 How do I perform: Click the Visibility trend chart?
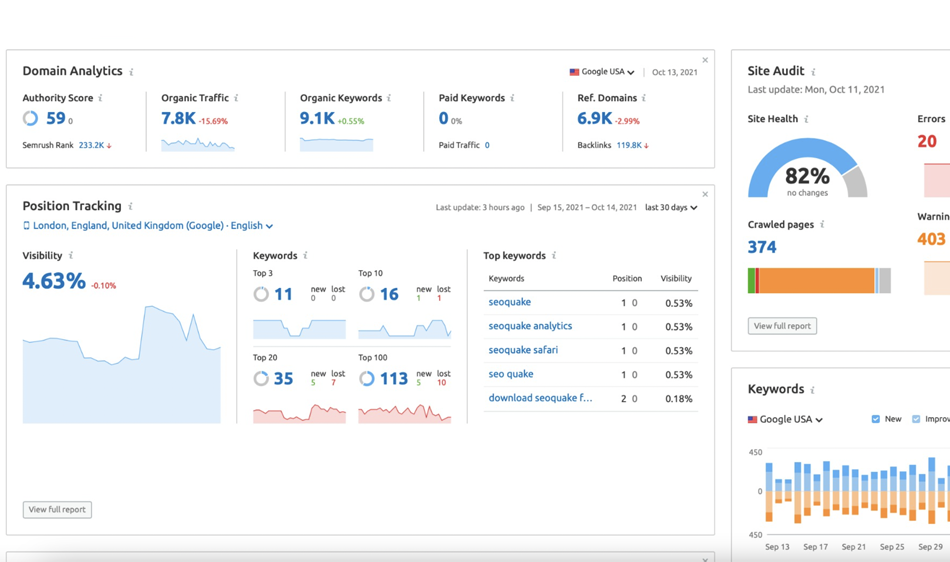(x=122, y=365)
